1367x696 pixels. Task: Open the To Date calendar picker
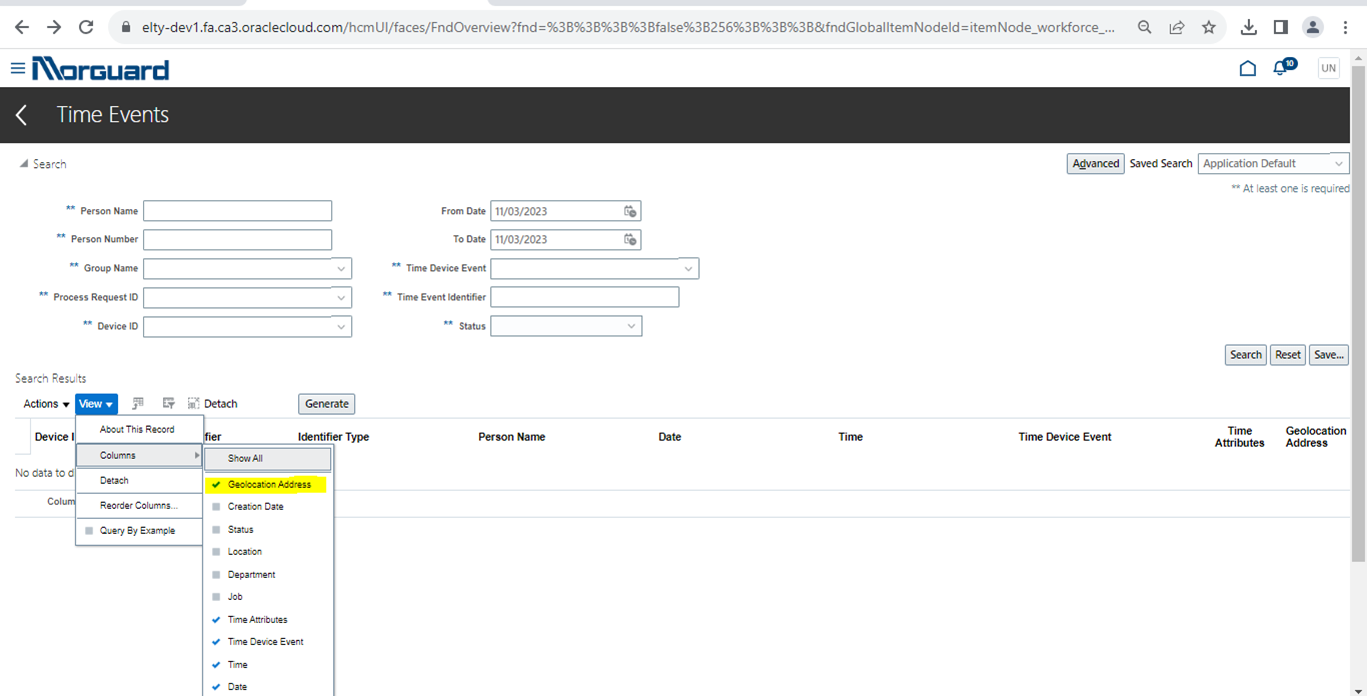630,240
